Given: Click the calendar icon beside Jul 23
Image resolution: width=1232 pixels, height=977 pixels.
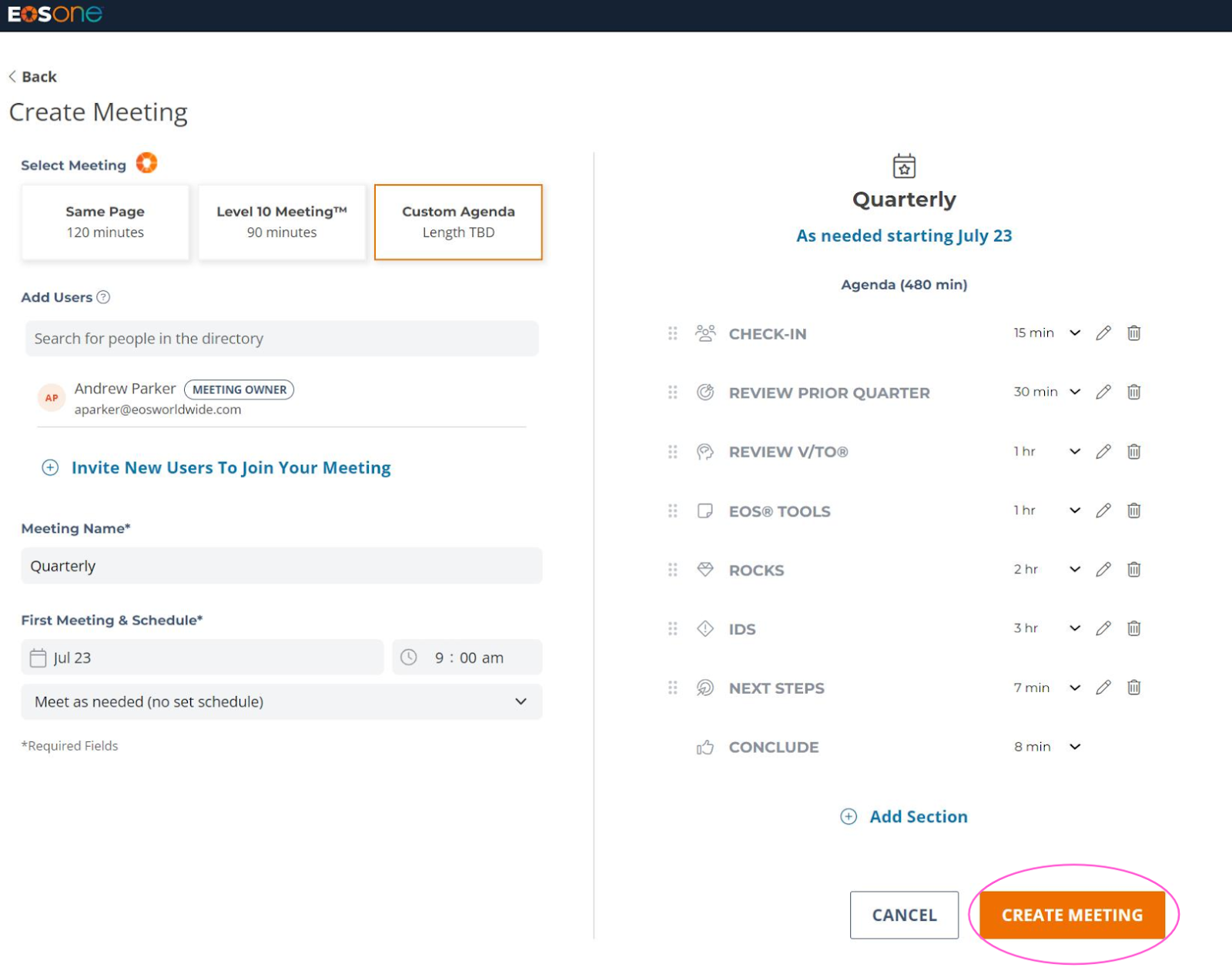Looking at the screenshot, I should [38, 657].
